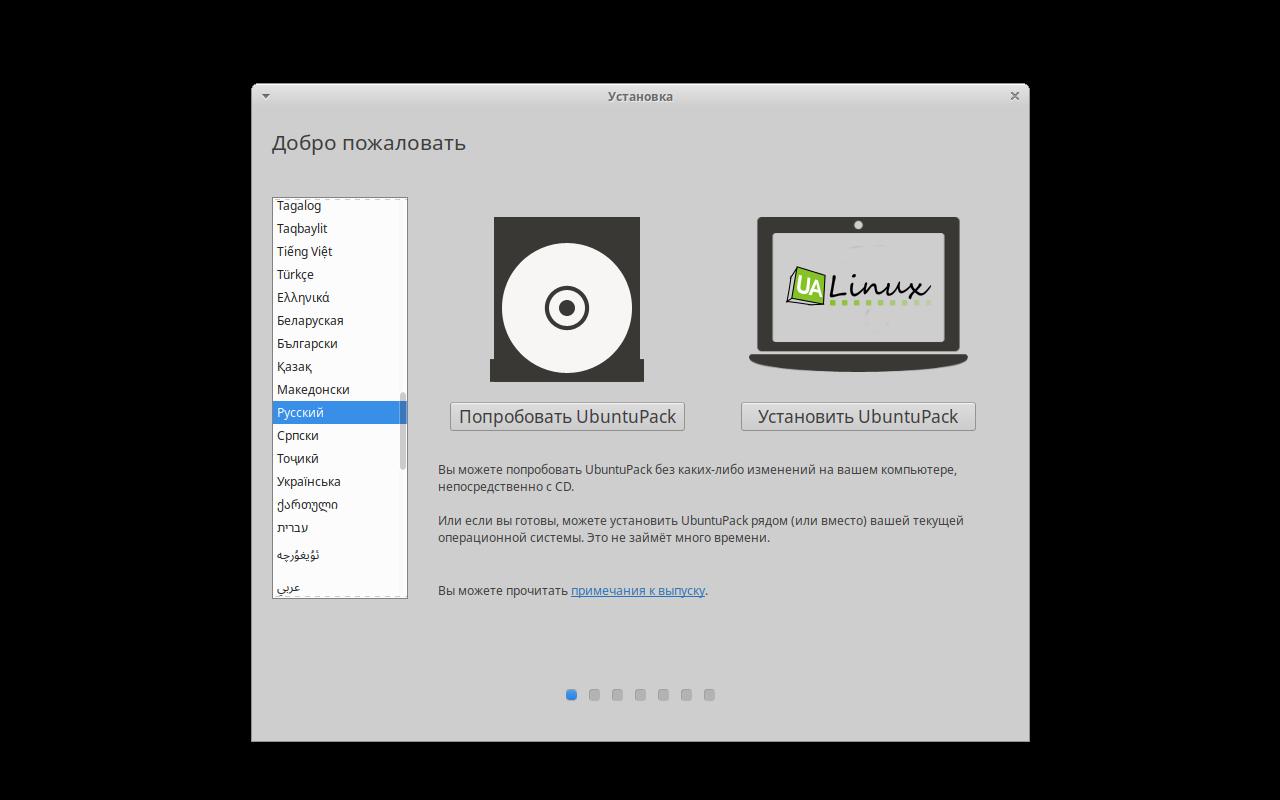Choose Tiếng Việt language
This screenshot has width=1280, height=800.
[x=337, y=252]
